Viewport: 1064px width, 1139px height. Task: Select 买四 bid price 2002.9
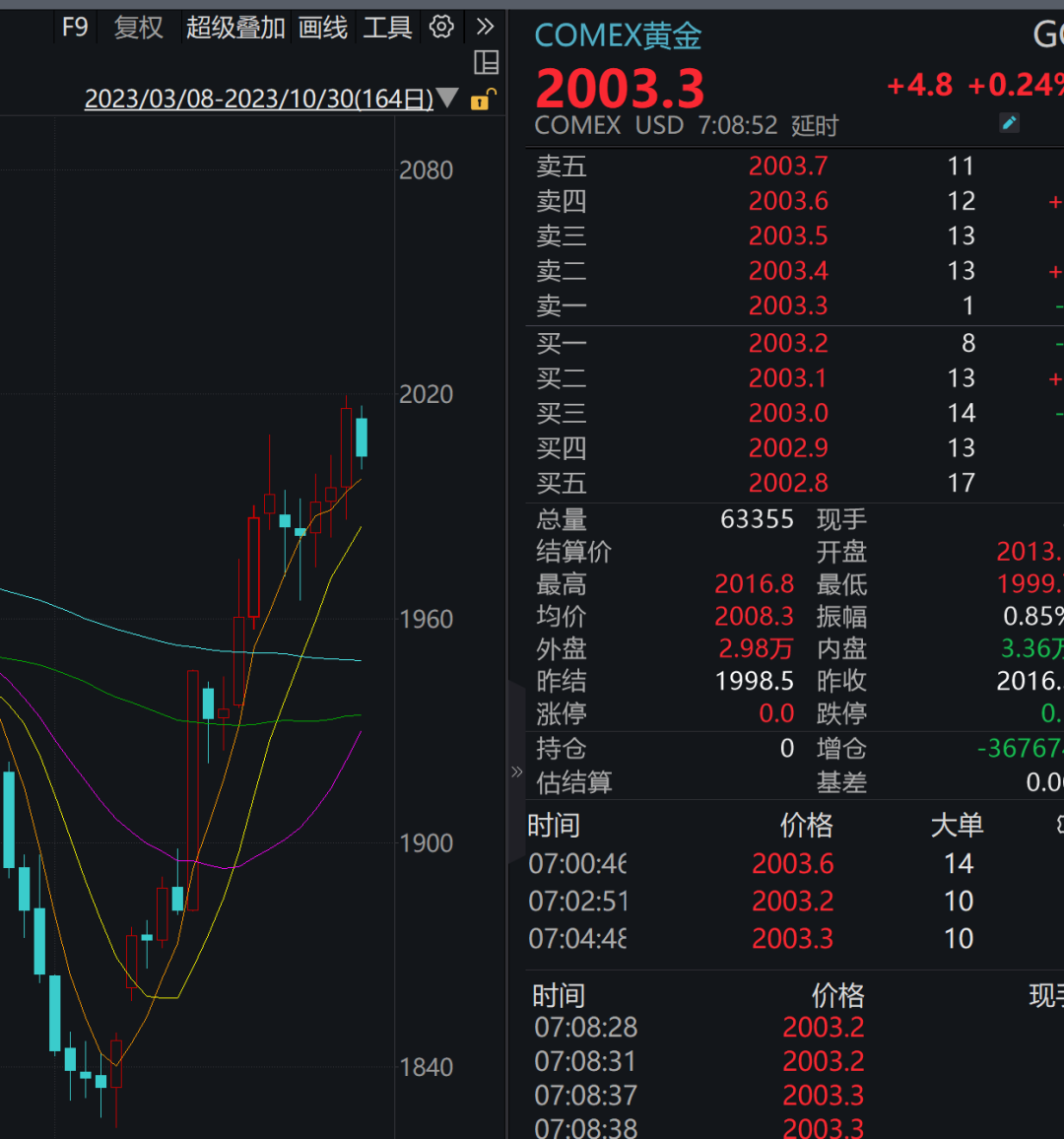pyautogui.click(x=788, y=448)
